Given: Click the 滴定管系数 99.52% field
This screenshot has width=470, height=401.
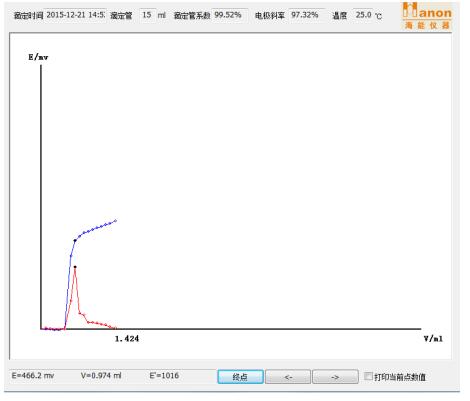Looking at the screenshot, I should 230,15.
